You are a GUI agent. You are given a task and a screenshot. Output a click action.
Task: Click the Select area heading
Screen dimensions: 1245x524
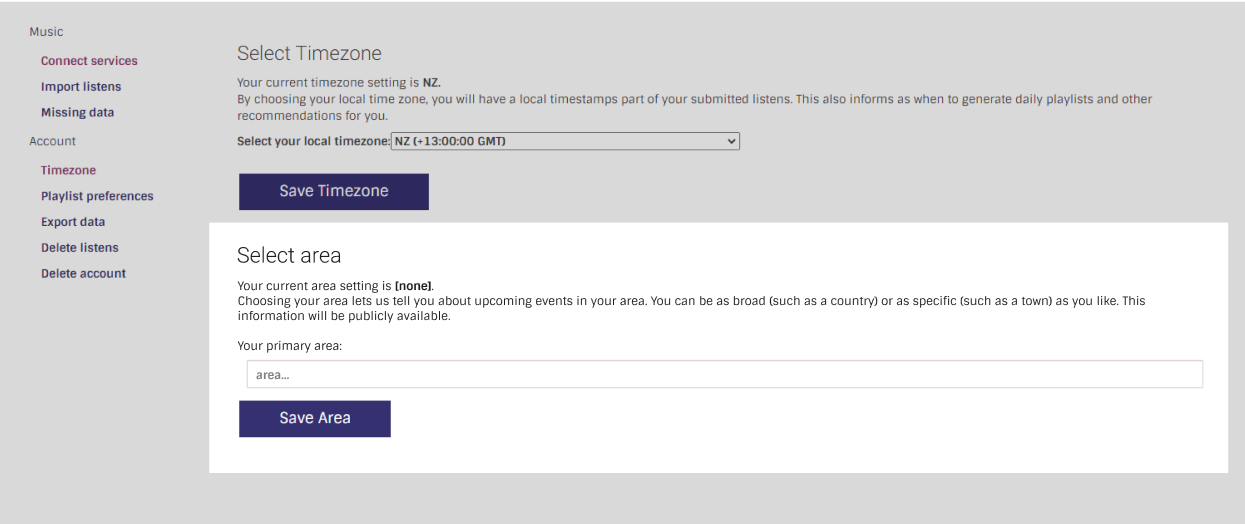[x=289, y=255]
